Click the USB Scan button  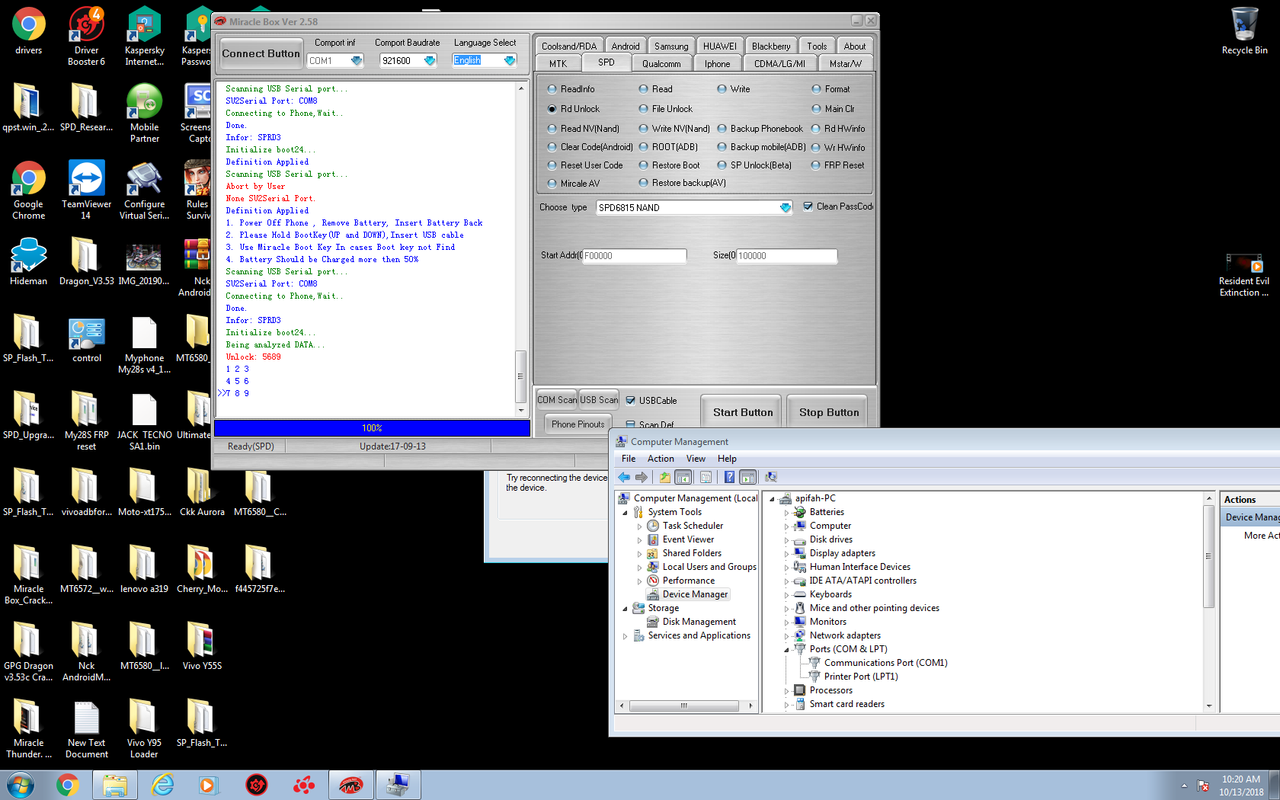click(x=600, y=400)
